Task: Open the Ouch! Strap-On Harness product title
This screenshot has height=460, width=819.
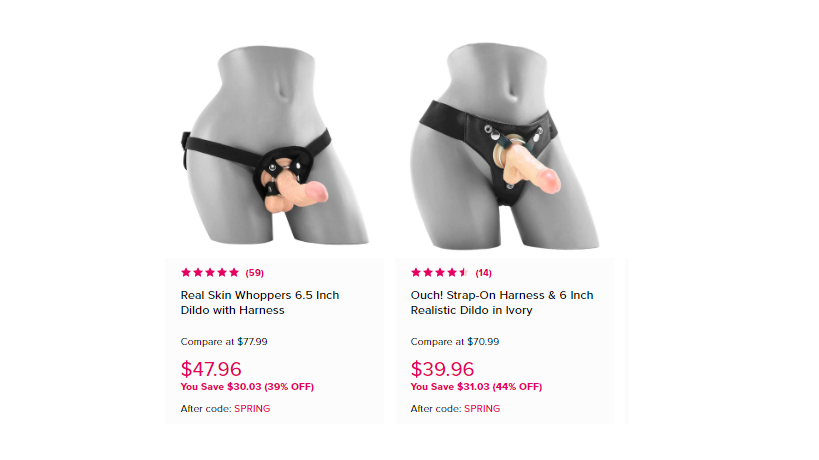Action: [501, 303]
